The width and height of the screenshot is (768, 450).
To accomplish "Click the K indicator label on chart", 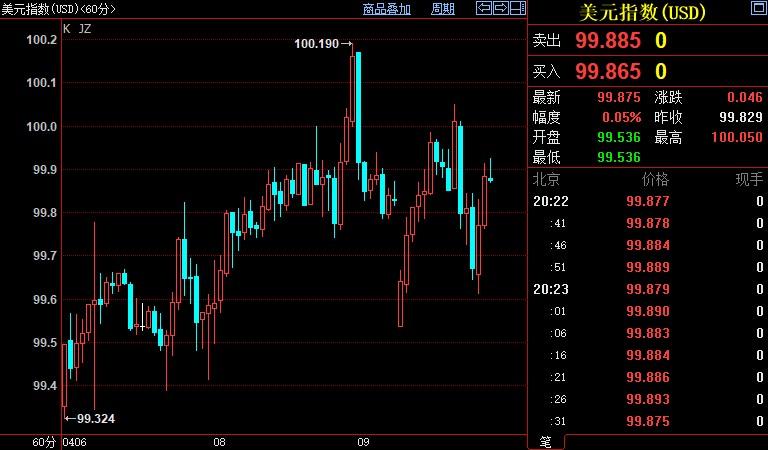I will pyautogui.click(x=67, y=28).
